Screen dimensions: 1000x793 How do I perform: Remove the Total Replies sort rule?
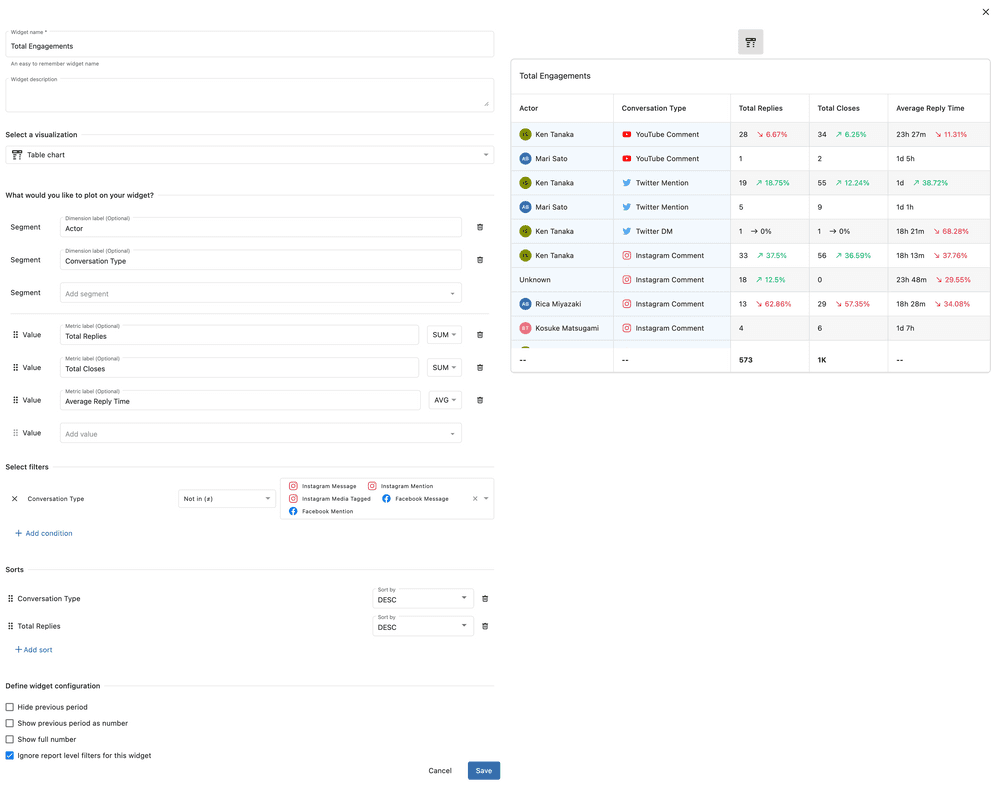[x=485, y=626]
